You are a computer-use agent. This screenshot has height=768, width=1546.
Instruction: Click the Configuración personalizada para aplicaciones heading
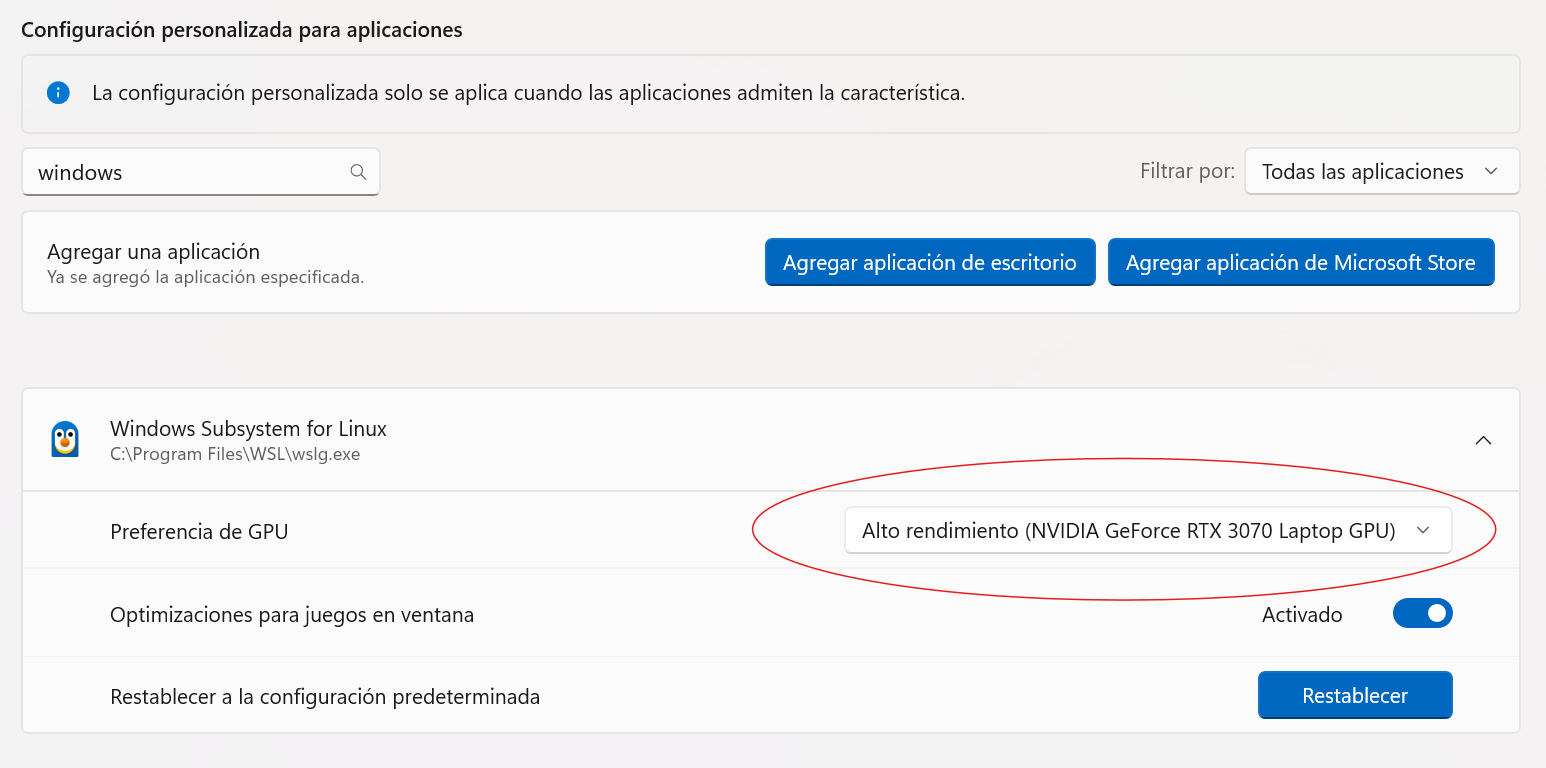(242, 30)
